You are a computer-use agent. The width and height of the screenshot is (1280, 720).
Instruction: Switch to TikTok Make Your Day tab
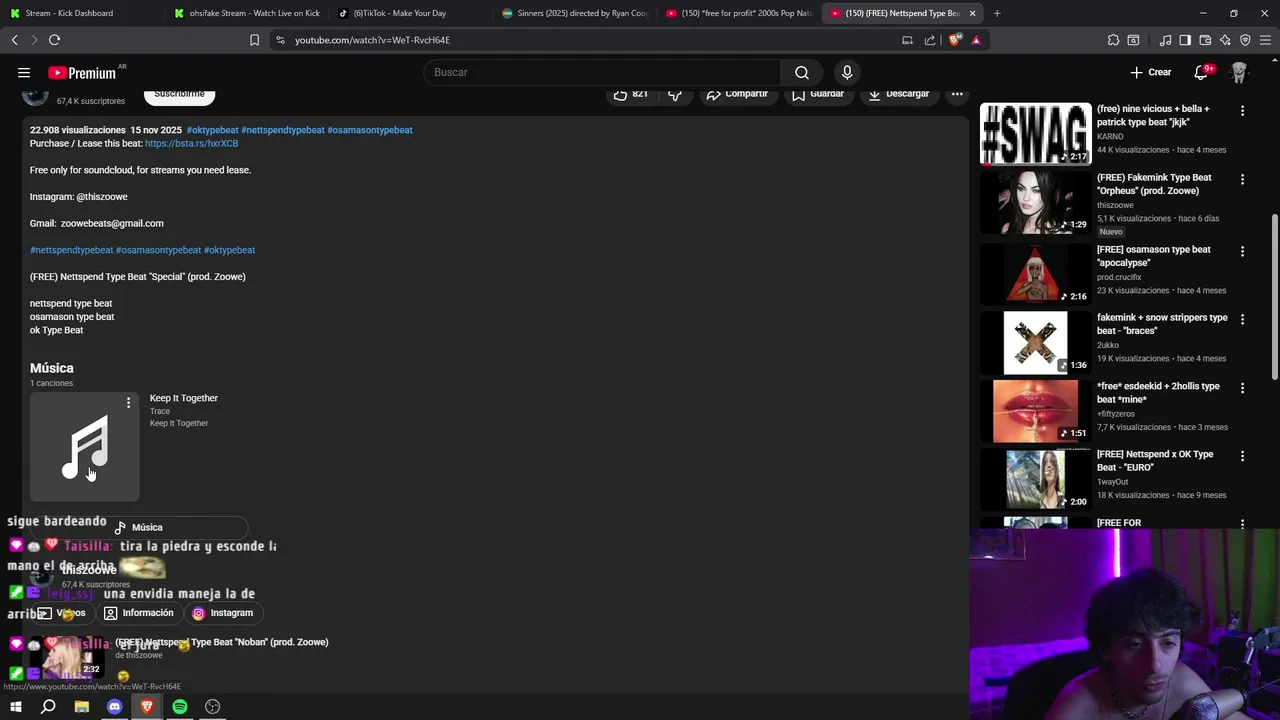coord(410,13)
